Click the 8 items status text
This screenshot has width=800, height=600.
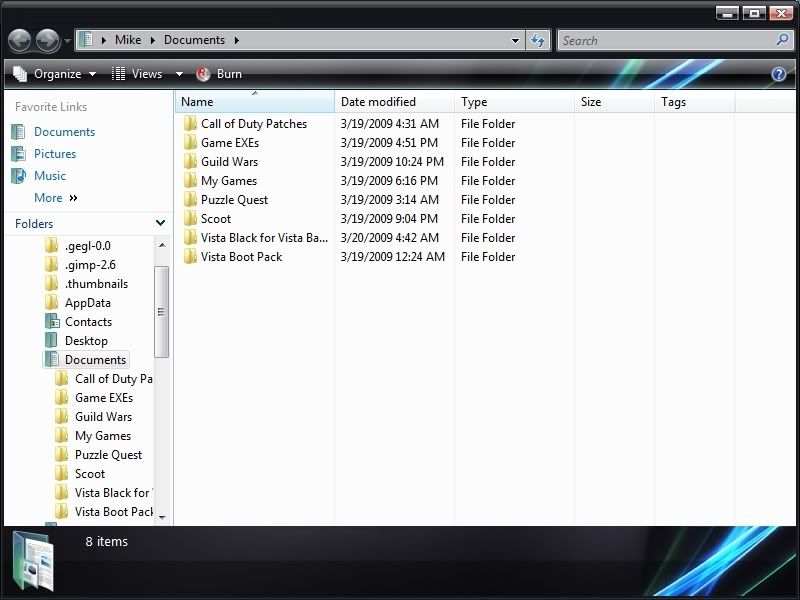[x=106, y=541]
